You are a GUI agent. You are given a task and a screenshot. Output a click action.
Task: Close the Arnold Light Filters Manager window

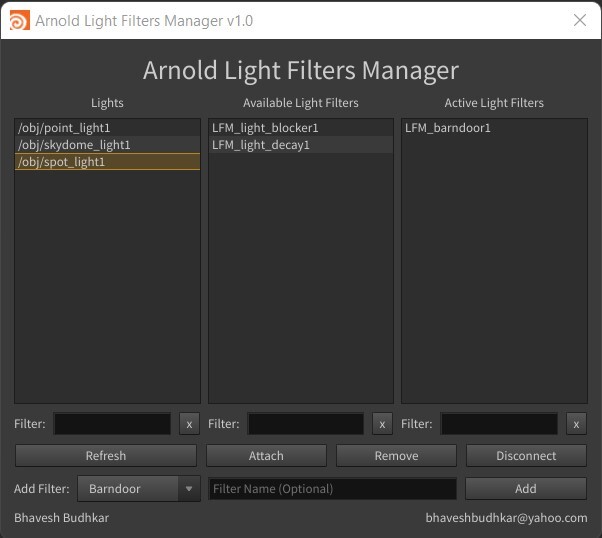(x=579, y=20)
